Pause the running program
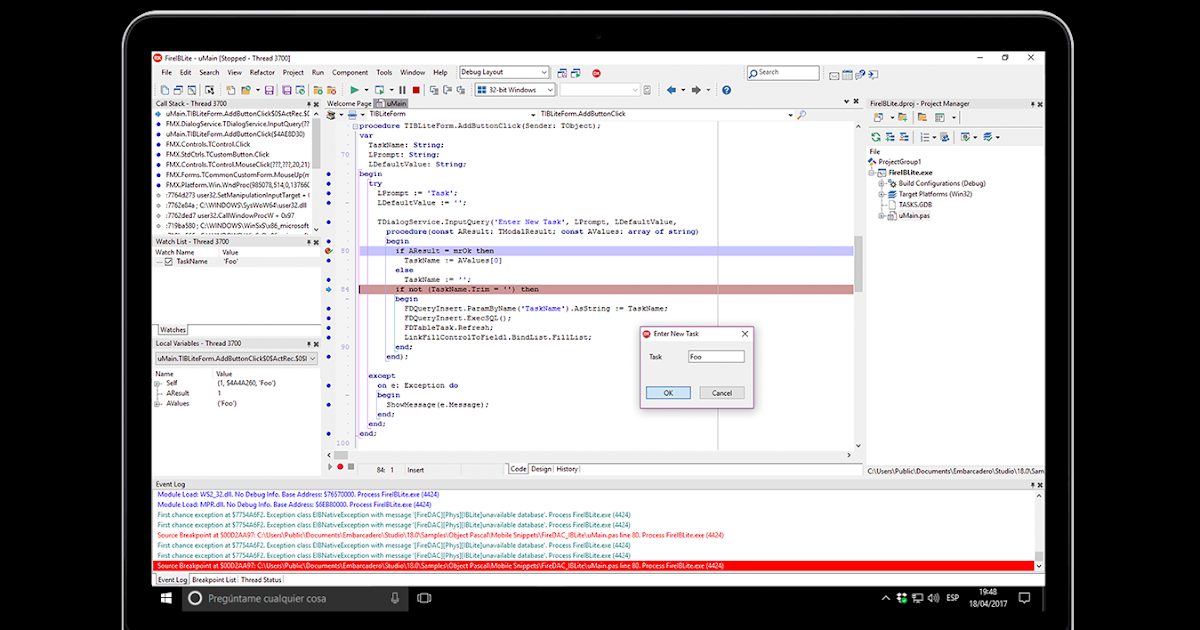This screenshot has height=630, width=1200. coord(402,89)
